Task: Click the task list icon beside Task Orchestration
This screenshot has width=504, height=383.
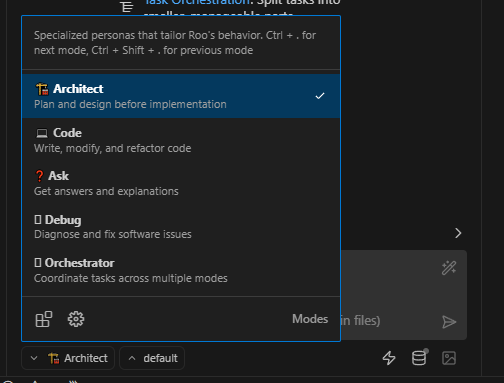Action: 127,6
